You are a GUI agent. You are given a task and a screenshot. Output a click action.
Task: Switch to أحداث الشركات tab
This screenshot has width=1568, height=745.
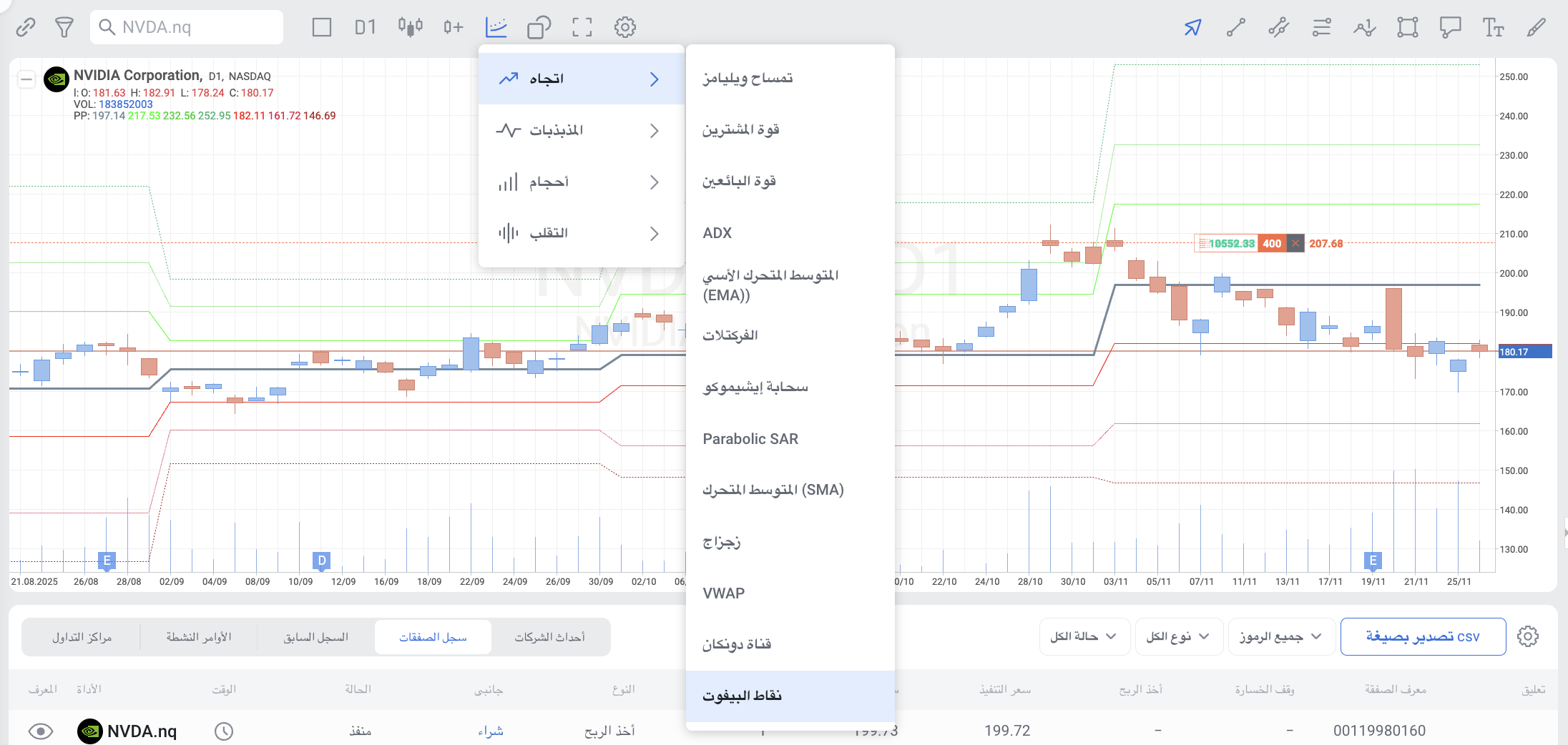point(549,637)
